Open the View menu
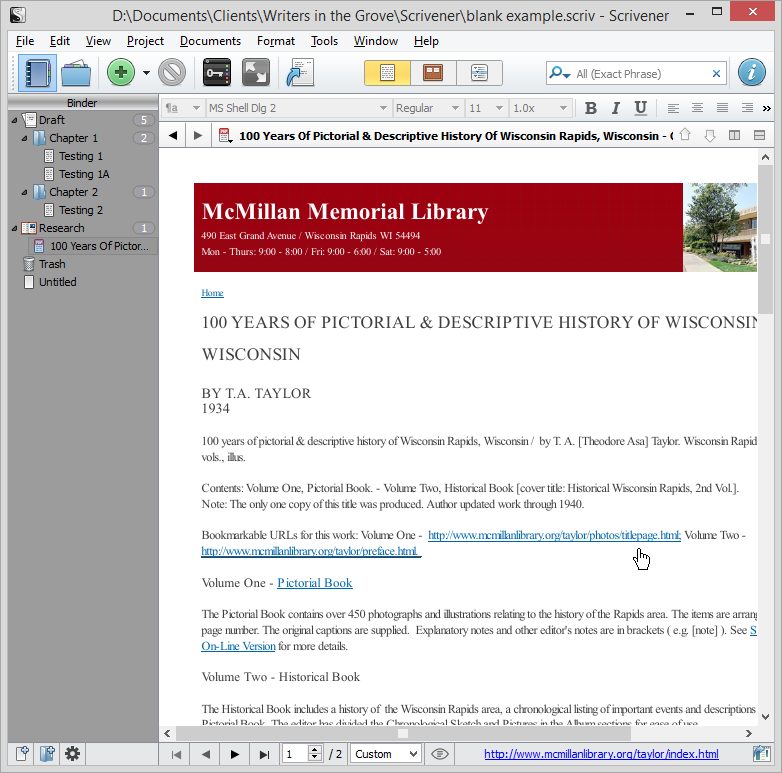Viewport: 782px width, 773px height. pyautogui.click(x=98, y=41)
